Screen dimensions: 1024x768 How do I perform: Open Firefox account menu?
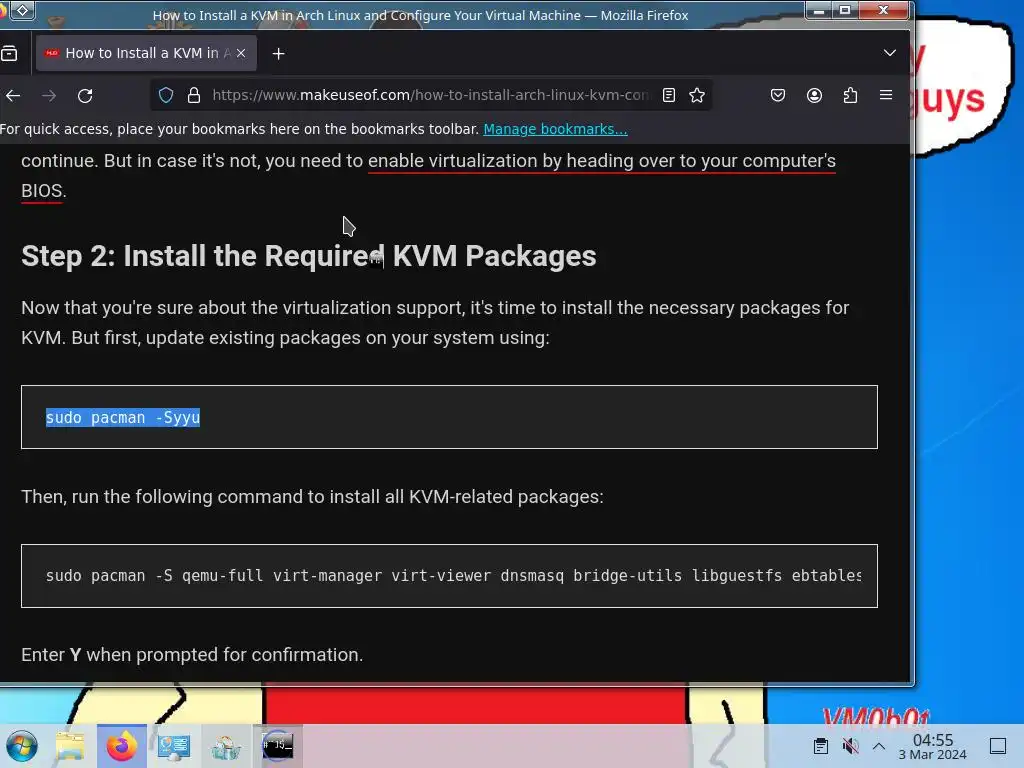814,95
